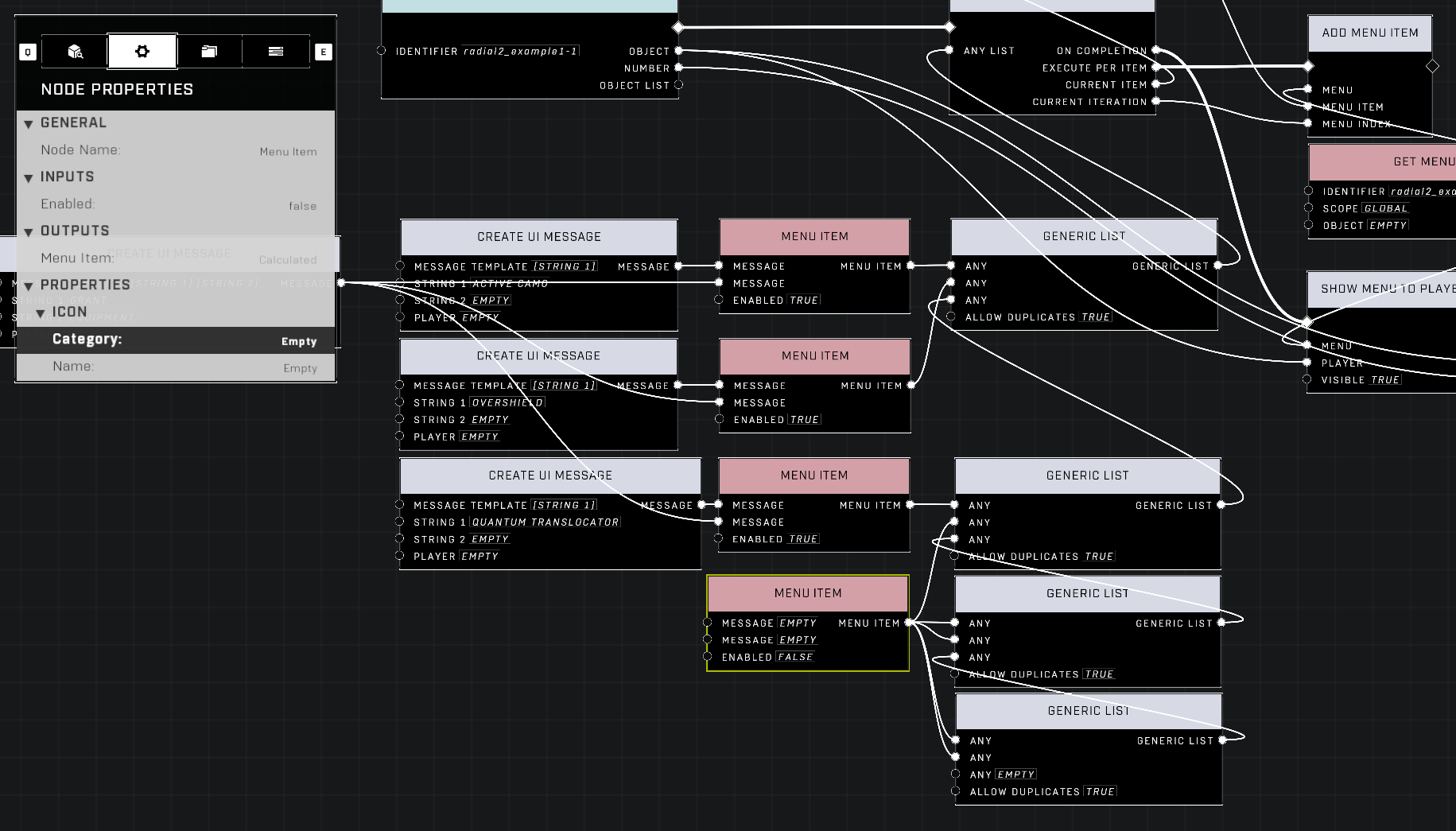Open the Category dropdown showing Empty

(176, 340)
